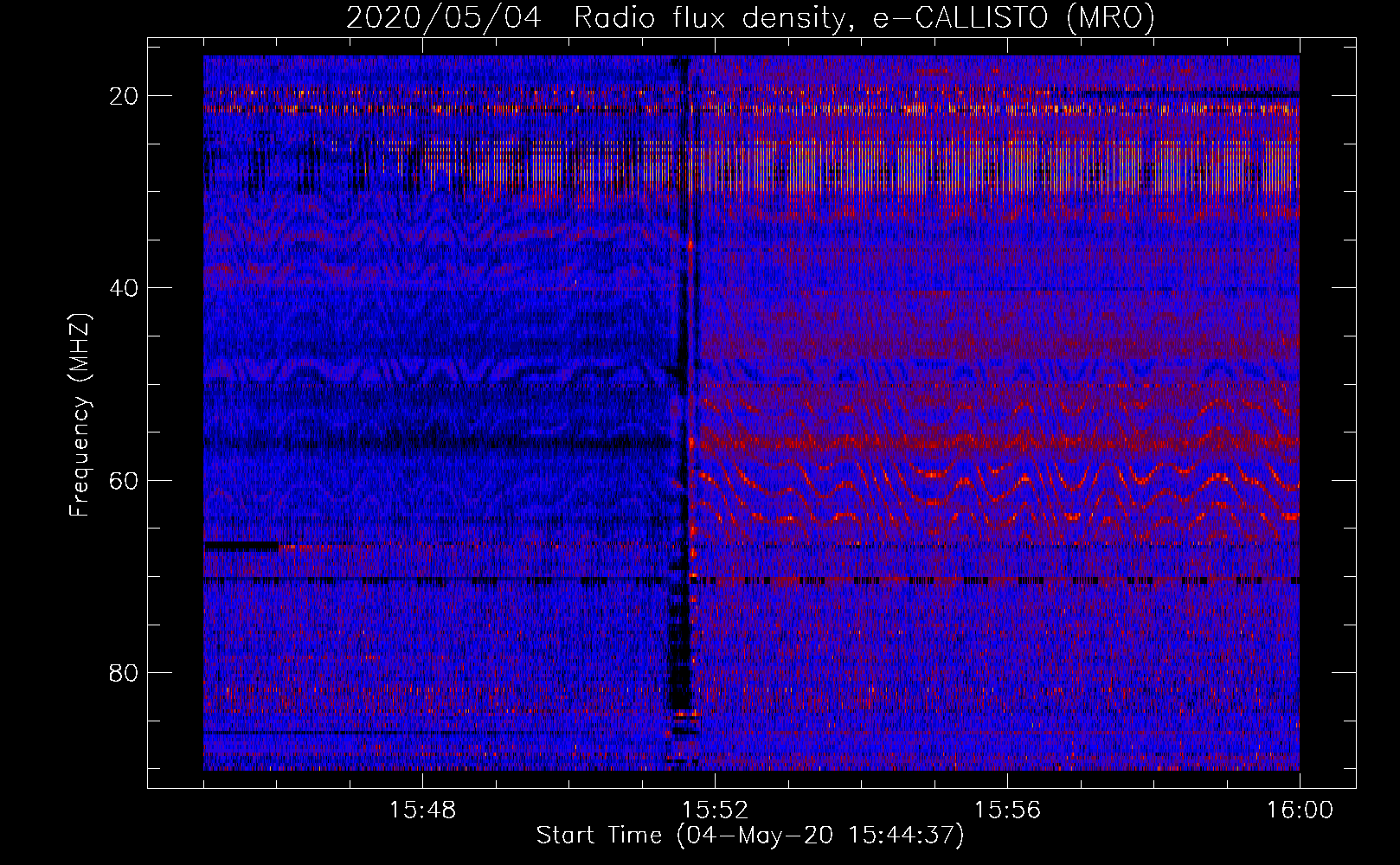Click the 20 frequency tick label
This screenshot has width=1400, height=865.
125,96
